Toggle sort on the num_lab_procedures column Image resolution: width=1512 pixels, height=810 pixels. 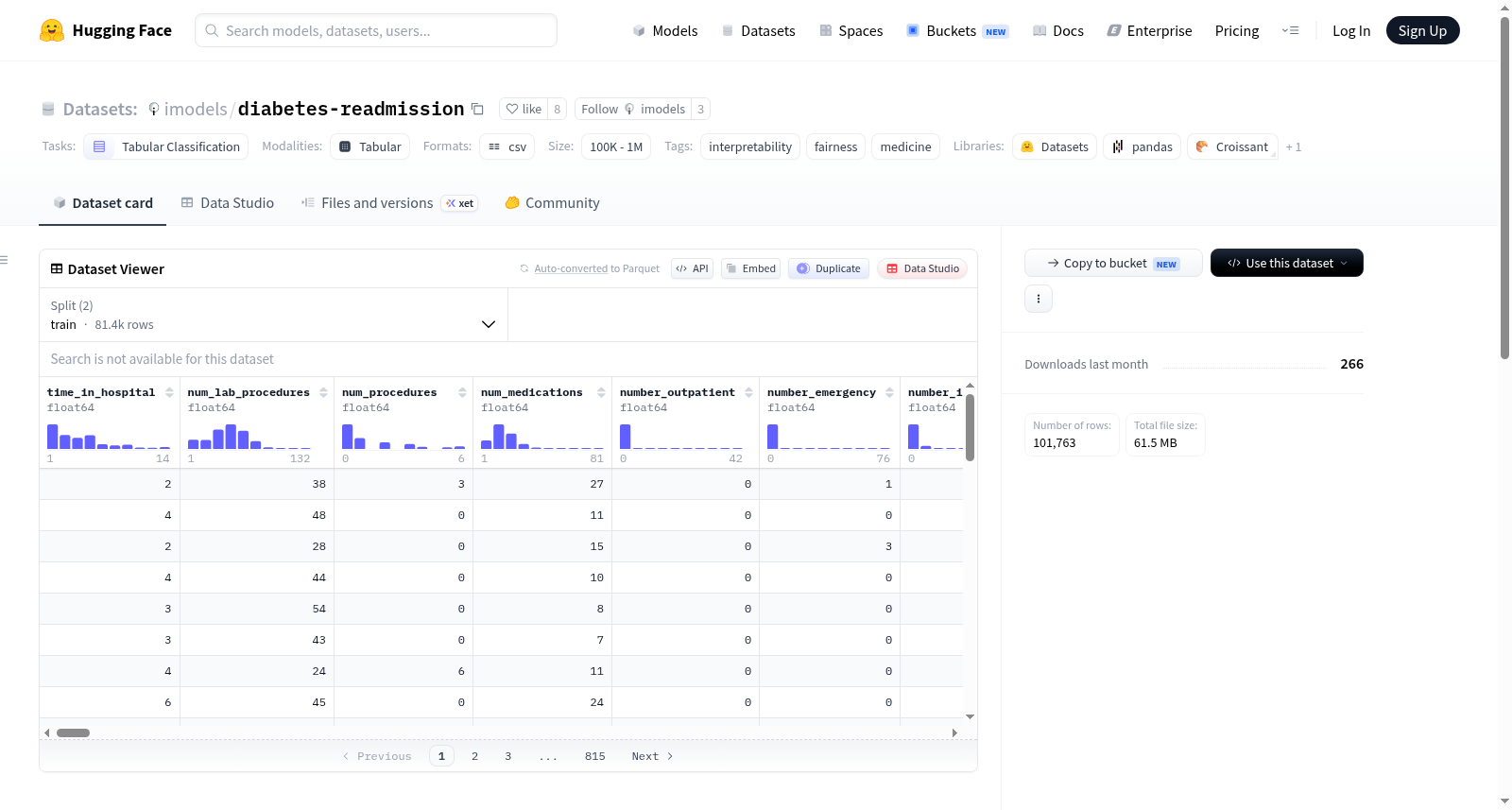point(323,392)
